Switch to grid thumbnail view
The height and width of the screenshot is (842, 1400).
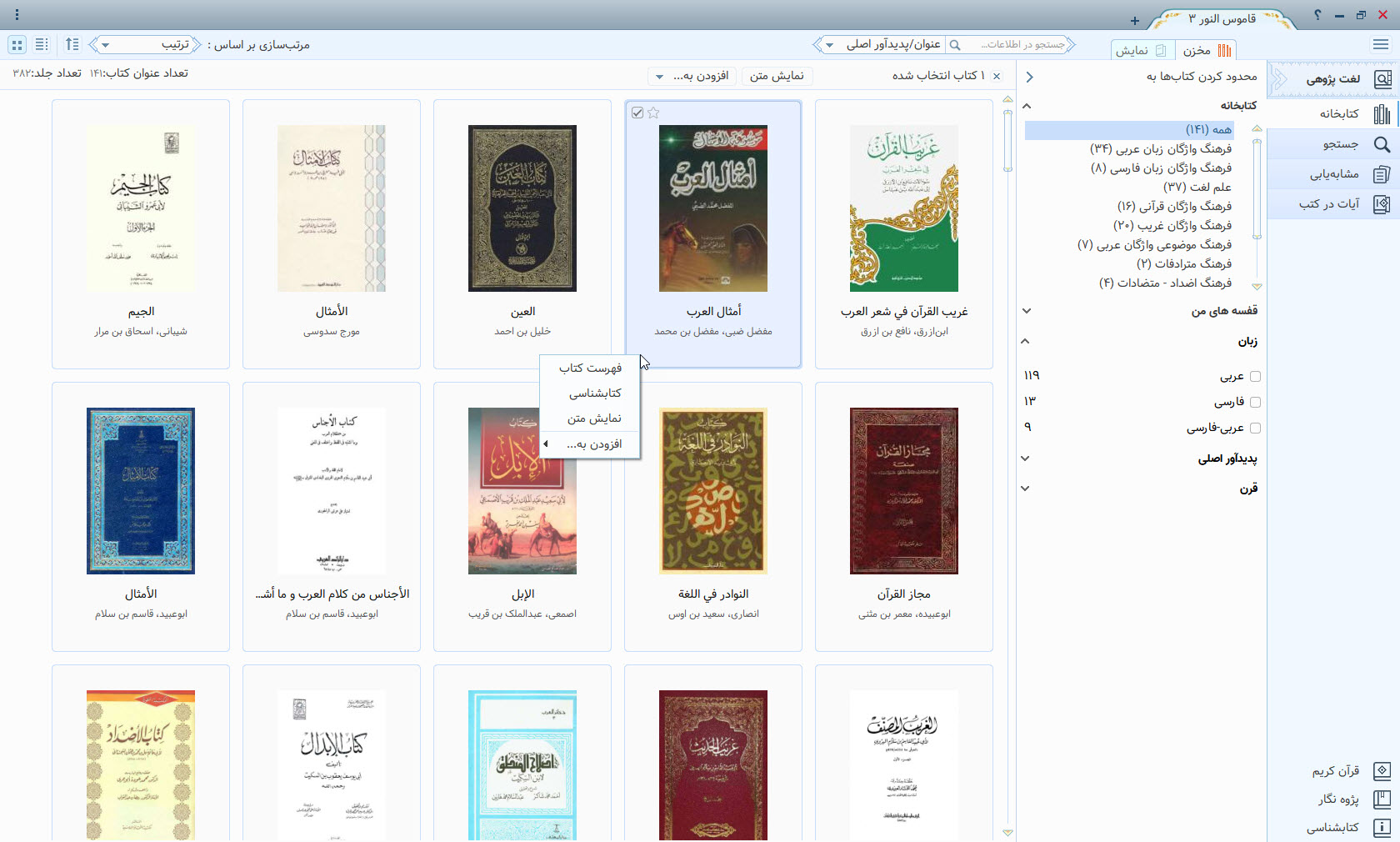(x=17, y=44)
